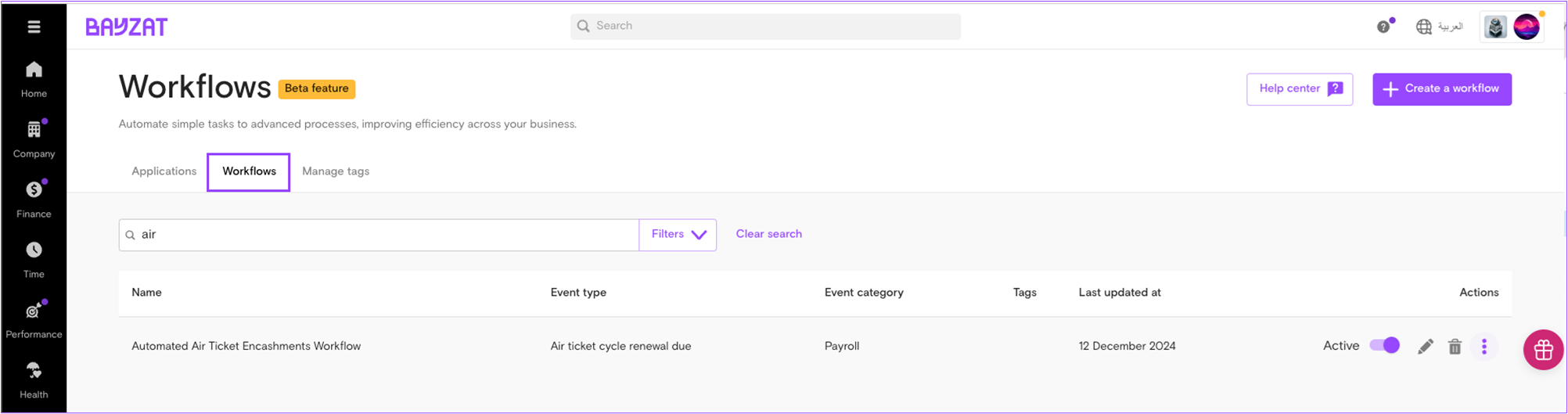Click the Clear search link
1568x414 pixels.
(x=768, y=234)
